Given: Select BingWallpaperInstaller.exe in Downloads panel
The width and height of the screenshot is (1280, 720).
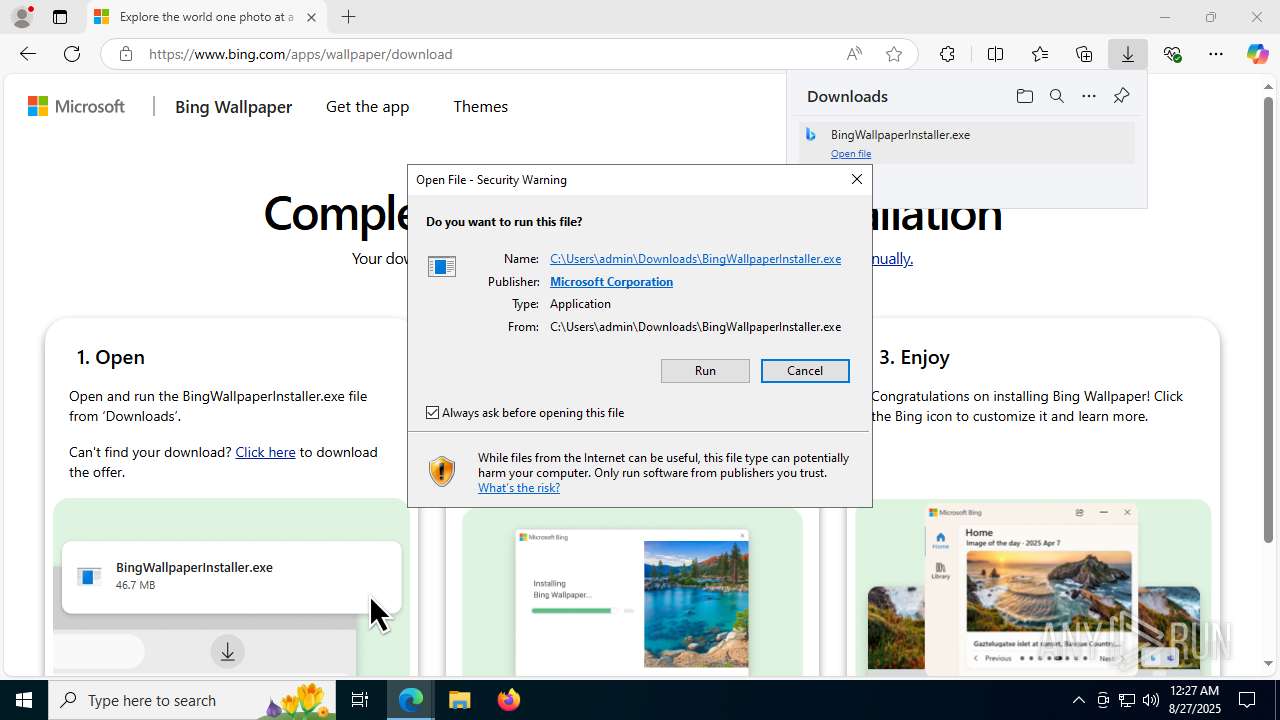Looking at the screenshot, I should pos(966,143).
